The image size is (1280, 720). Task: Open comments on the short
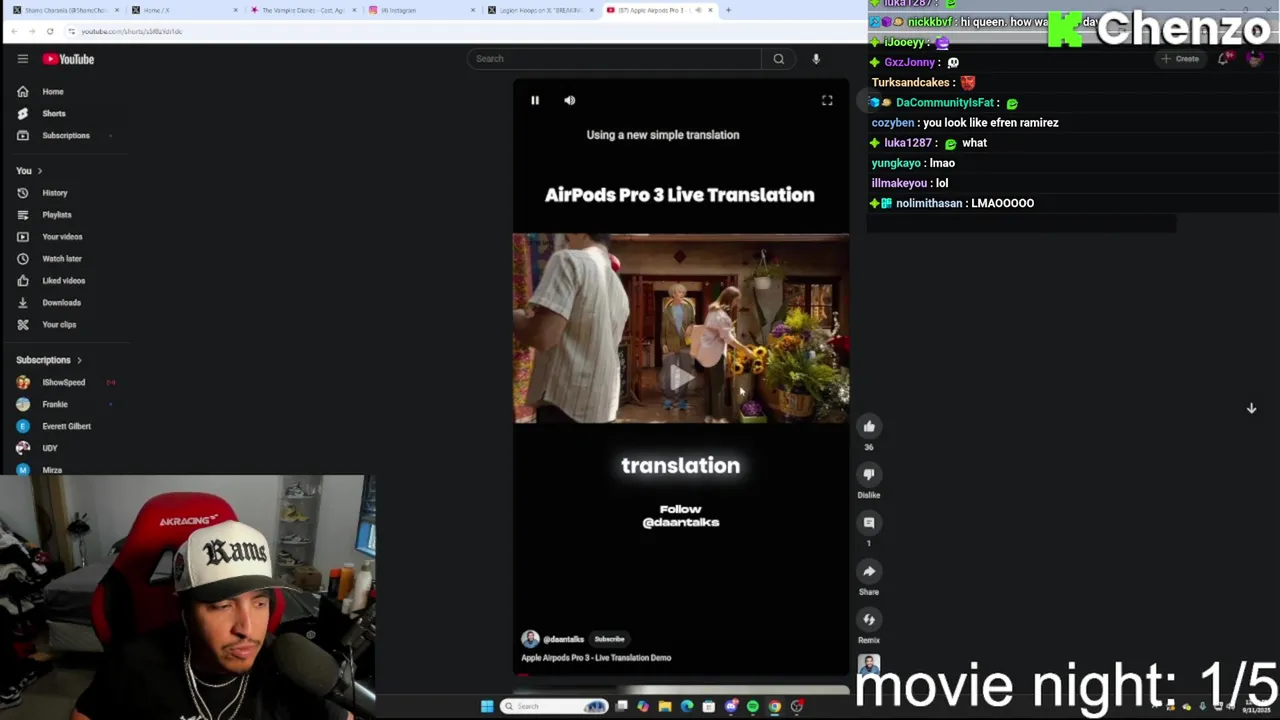[869, 523]
